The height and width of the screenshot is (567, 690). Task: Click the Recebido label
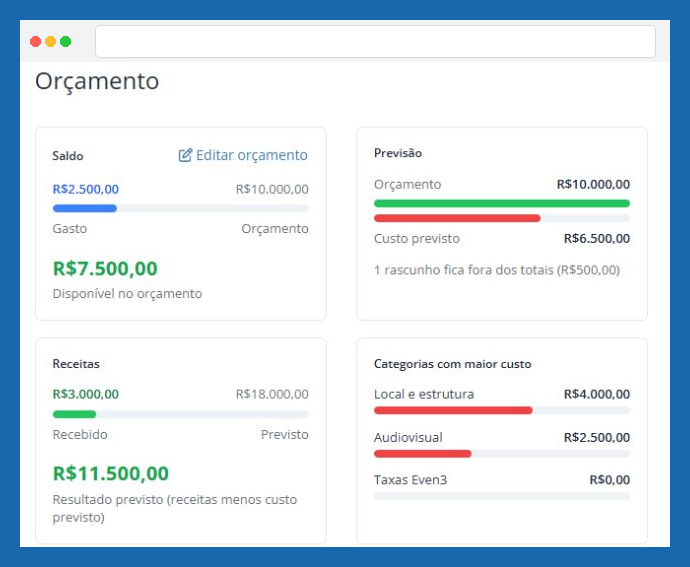pos(80,434)
